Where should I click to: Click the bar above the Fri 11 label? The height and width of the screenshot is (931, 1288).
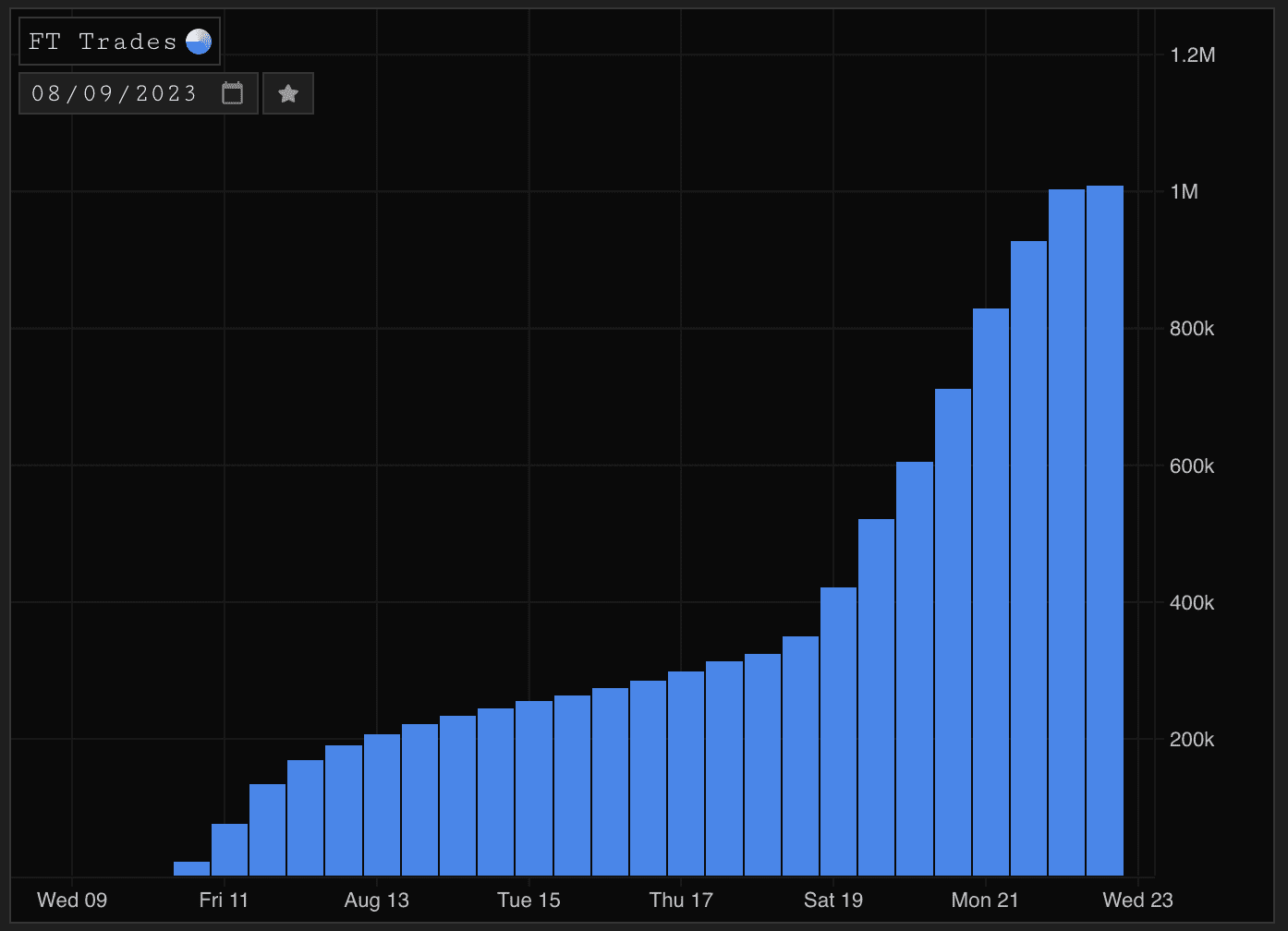click(229, 850)
